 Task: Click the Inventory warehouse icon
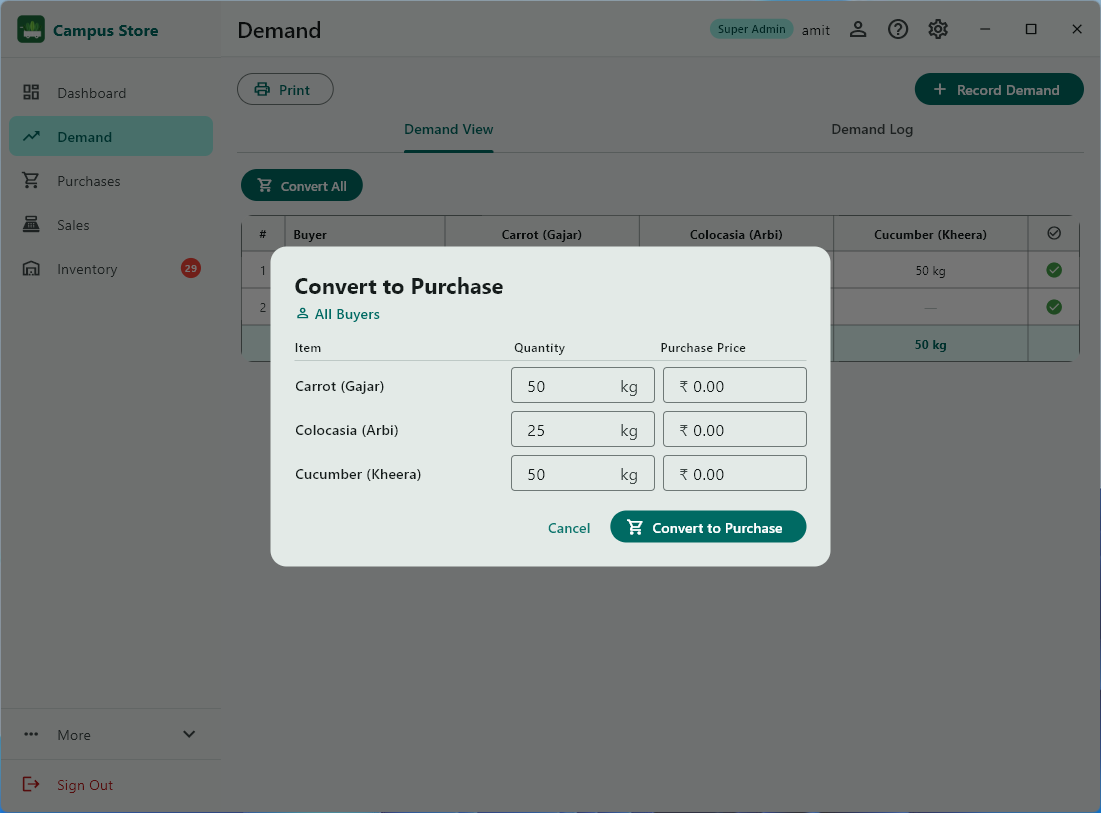point(31,268)
